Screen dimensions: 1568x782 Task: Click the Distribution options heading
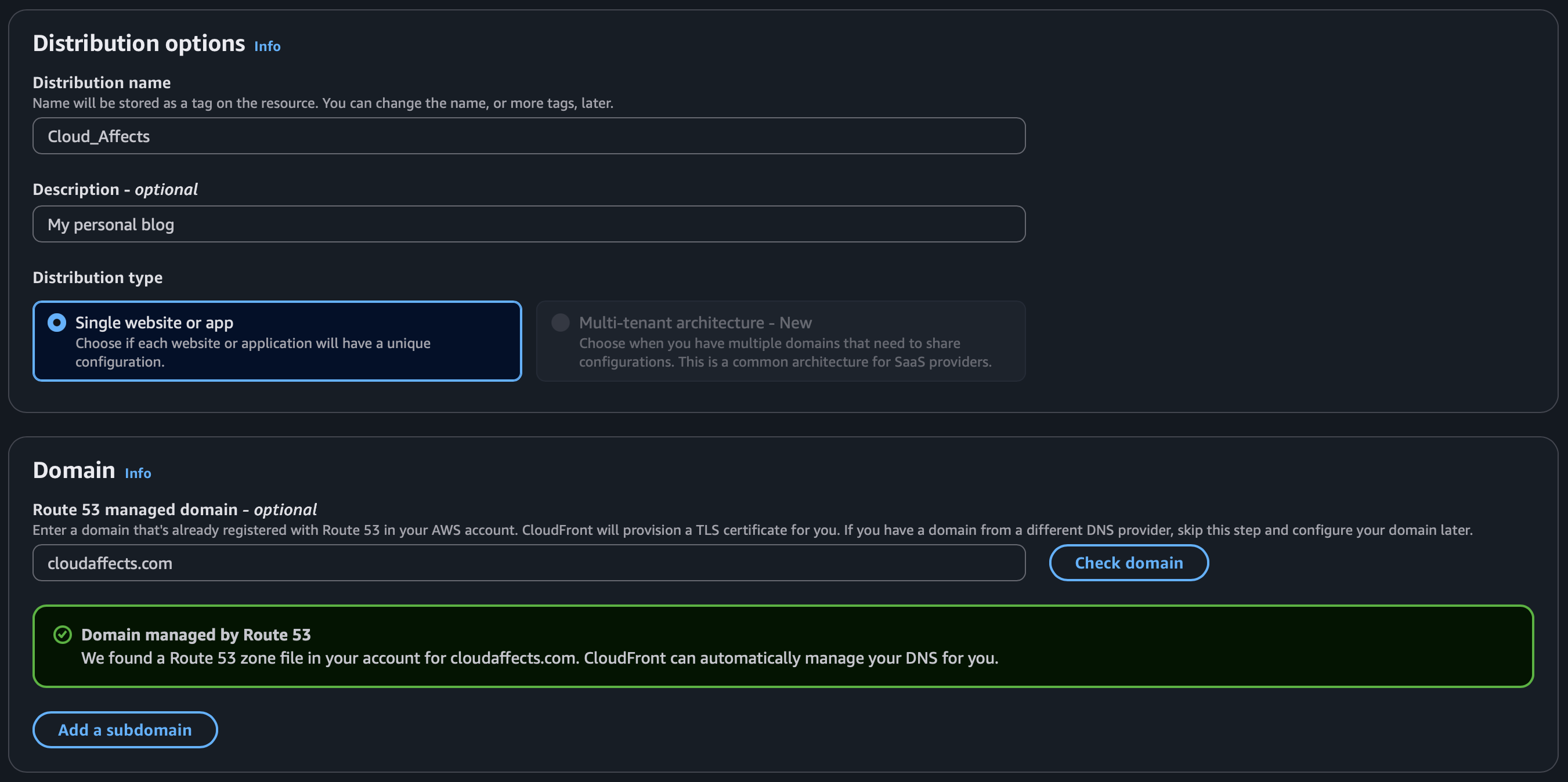coord(139,44)
